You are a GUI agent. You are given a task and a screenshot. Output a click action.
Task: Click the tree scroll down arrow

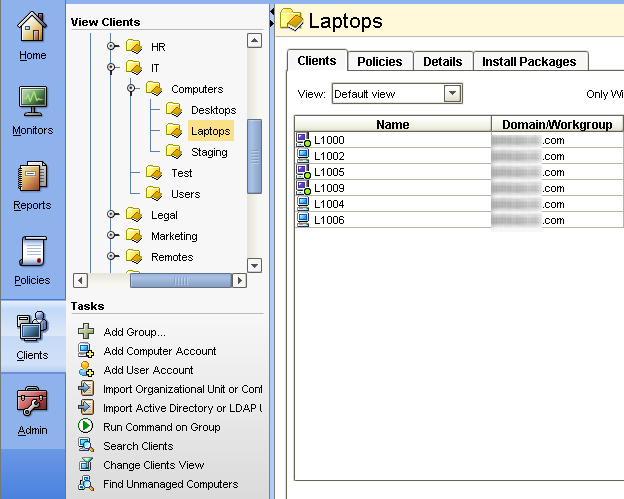(255, 265)
